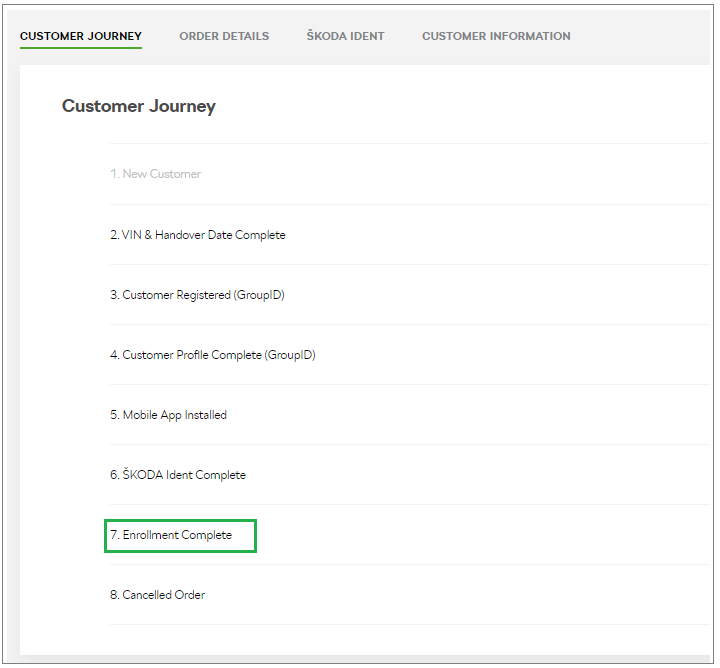Switch to the Order Details tab
Screen dimensions: 720x668
click(x=224, y=36)
